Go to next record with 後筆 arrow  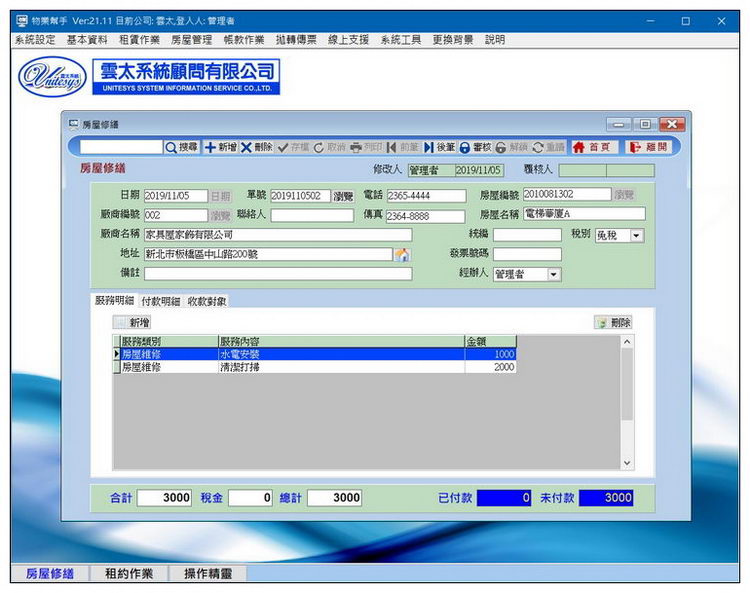point(440,147)
